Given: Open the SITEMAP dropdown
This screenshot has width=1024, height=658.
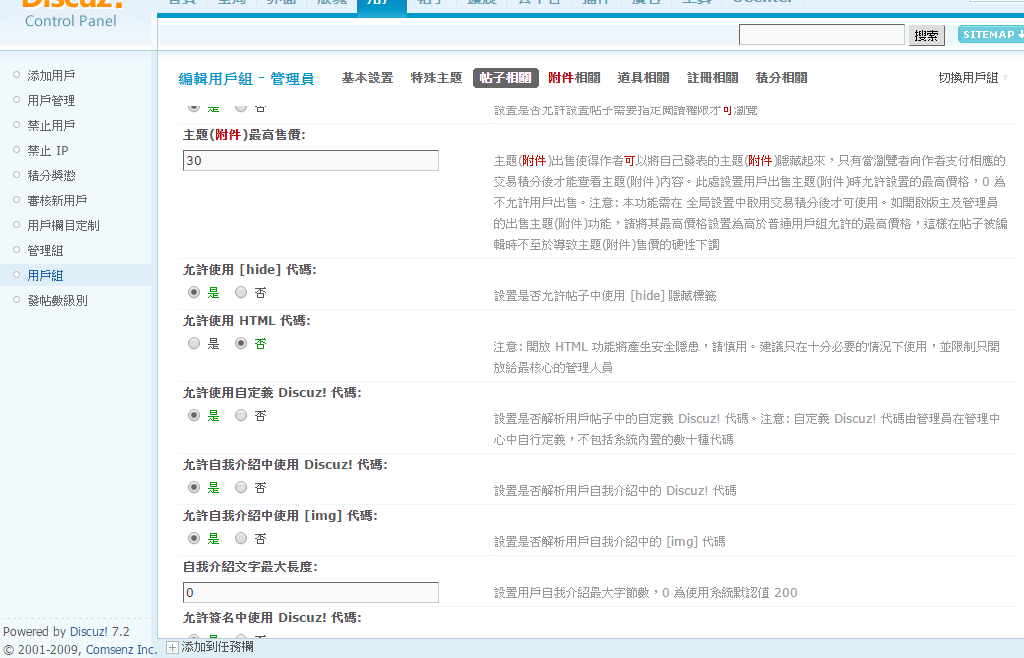Looking at the screenshot, I should pos(990,35).
